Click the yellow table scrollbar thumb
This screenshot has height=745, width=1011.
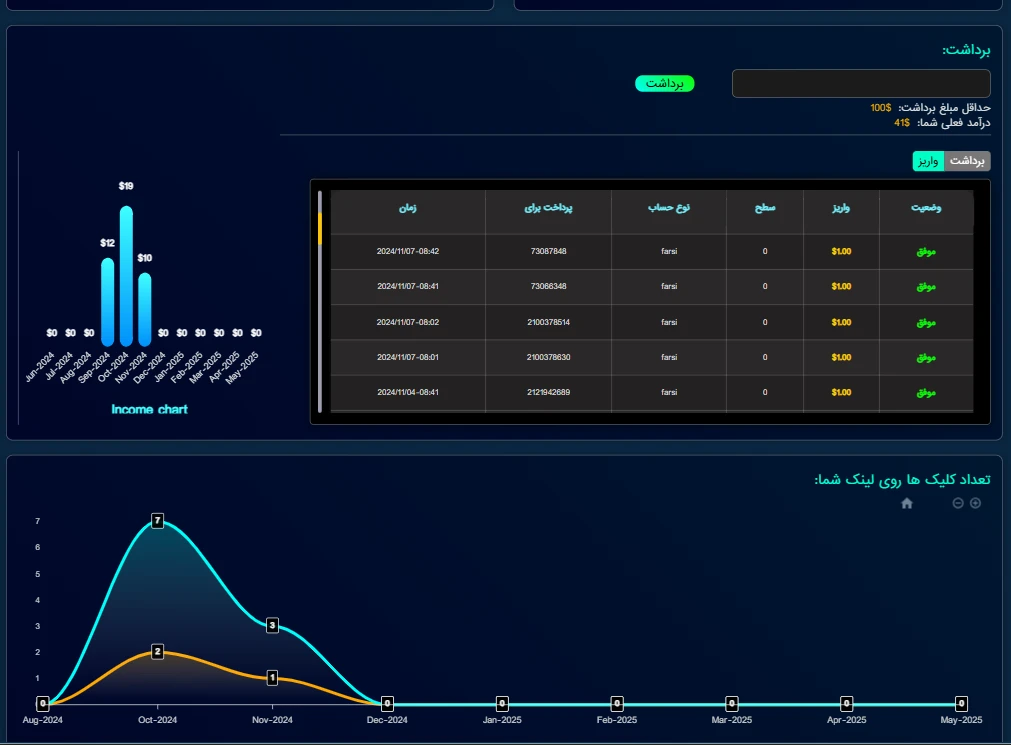320,228
